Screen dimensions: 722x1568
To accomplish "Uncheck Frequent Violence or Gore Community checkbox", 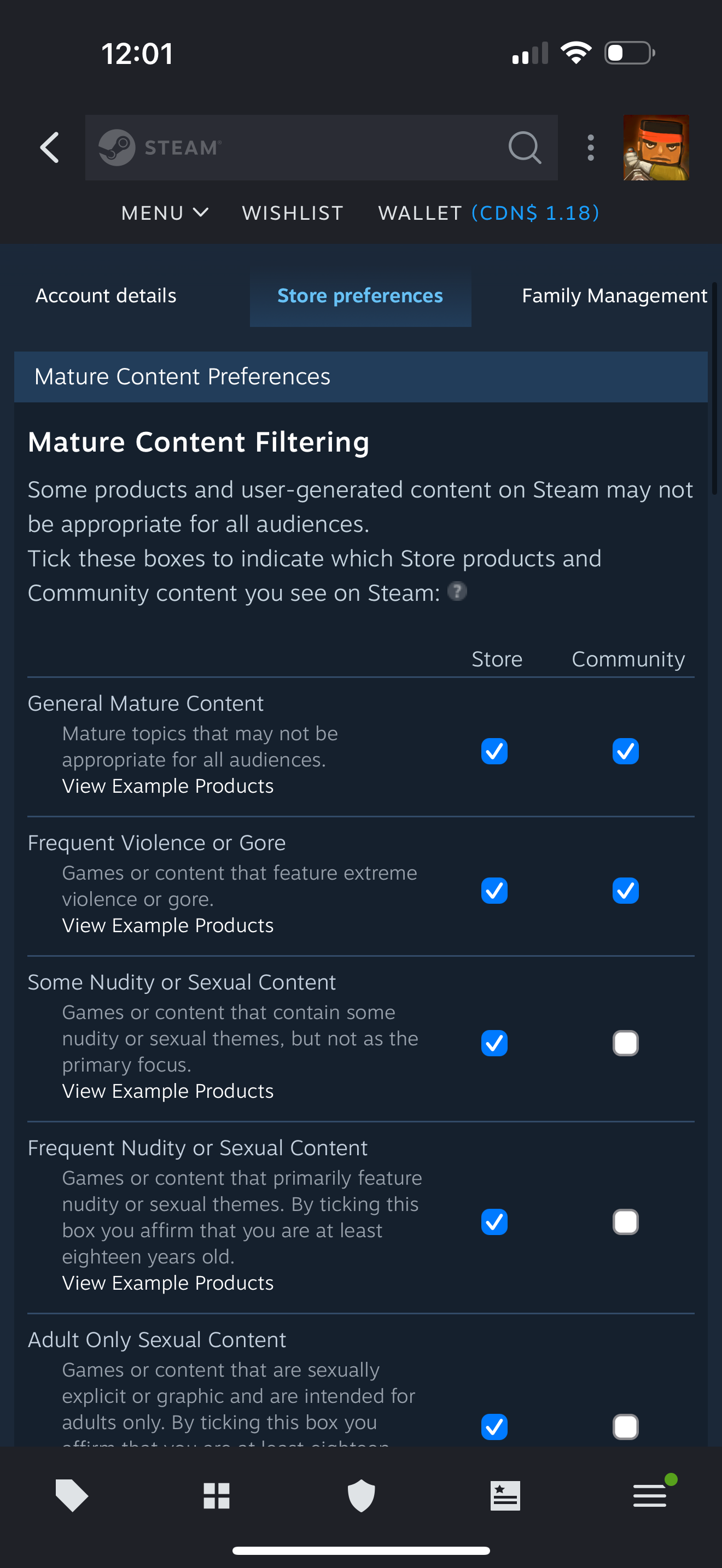I will 625,891.
